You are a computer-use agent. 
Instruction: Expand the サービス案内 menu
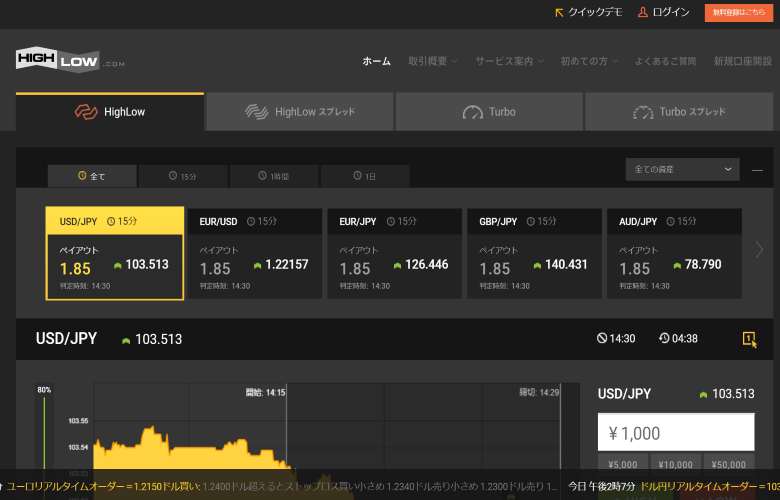(x=509, y=61)
